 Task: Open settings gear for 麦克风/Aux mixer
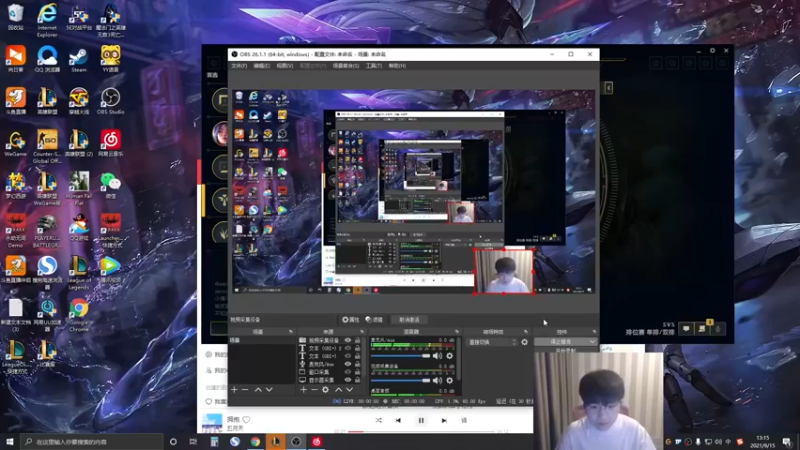[449, 356]
